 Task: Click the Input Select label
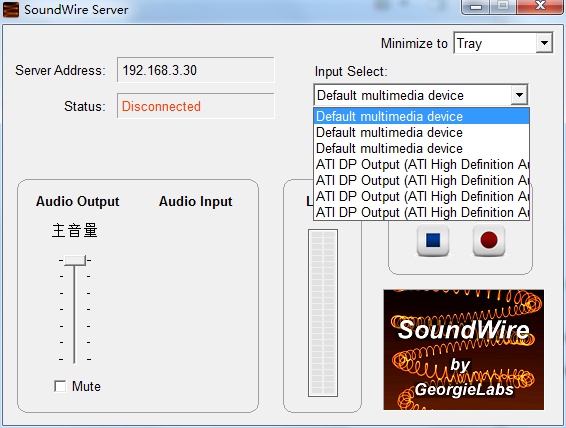(351, 71)
